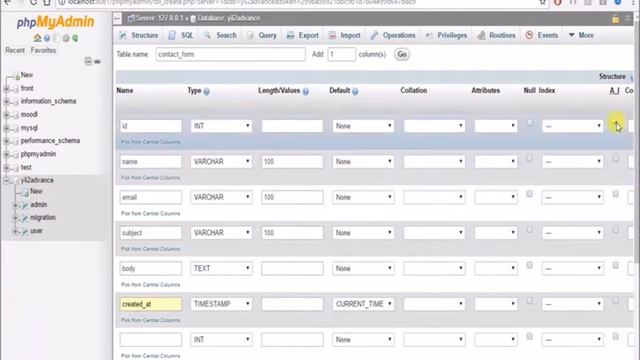Open Index dropdown for id row

coord(573,126)
